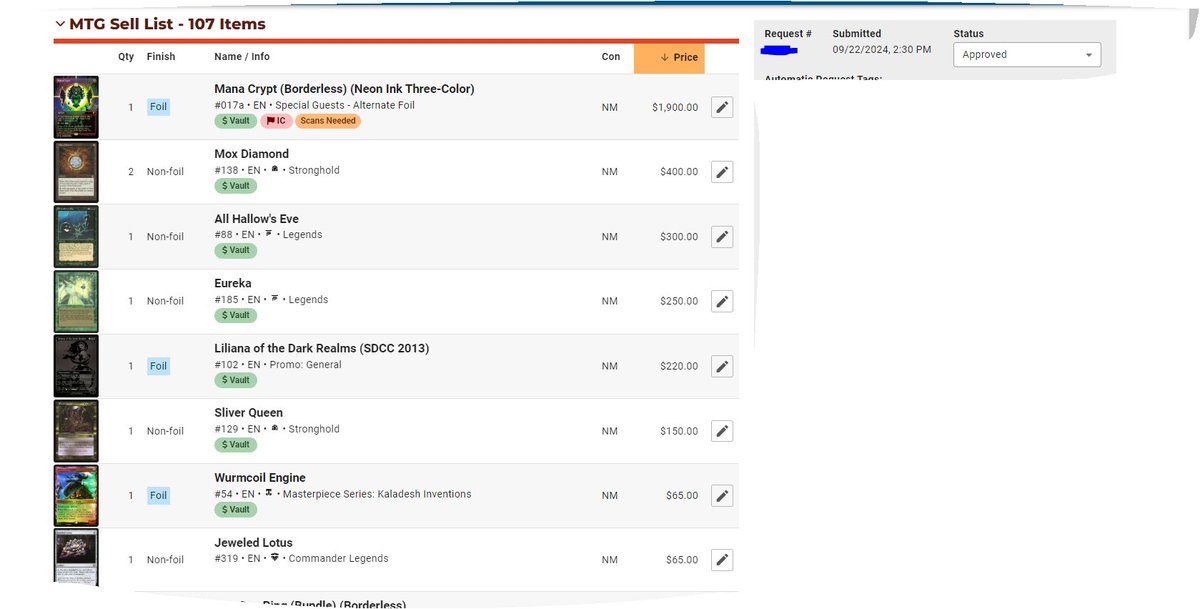Click the Foil label on Liliana row
This screenshot has width=1200, height=609.
(158, 366)
